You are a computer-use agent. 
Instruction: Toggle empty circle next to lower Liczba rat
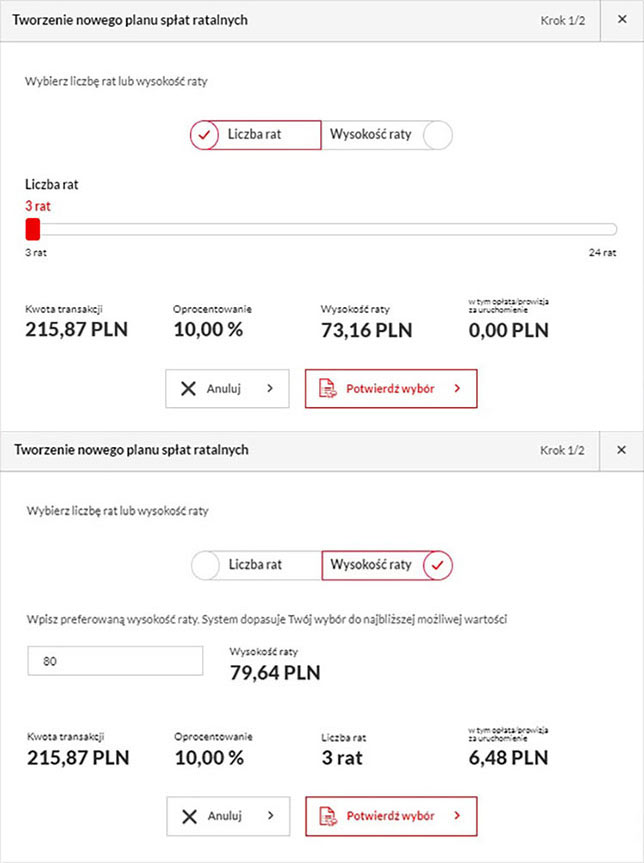tap(205, 565)
